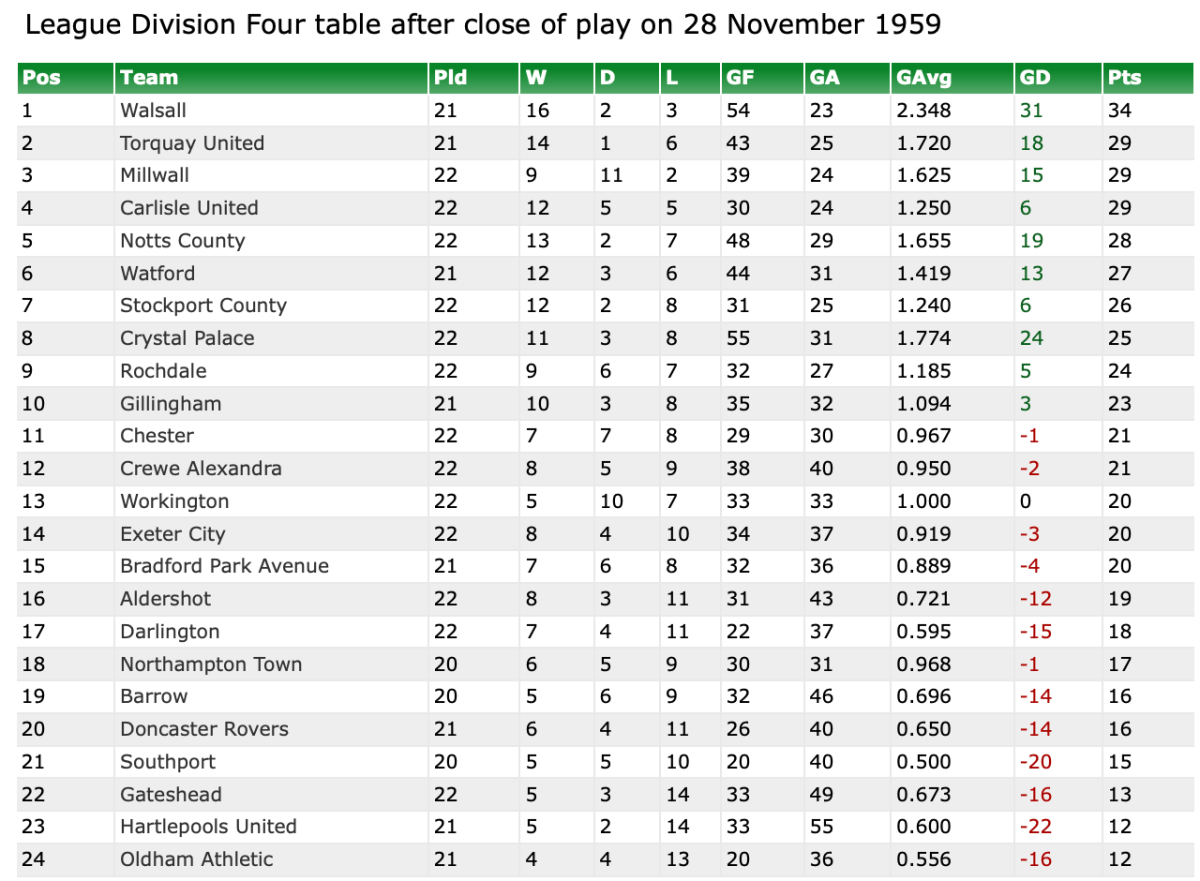Viewport: 1200px width, 881px height.
Task: Click Southport's goal difference -20
Action: [1035, 762]
